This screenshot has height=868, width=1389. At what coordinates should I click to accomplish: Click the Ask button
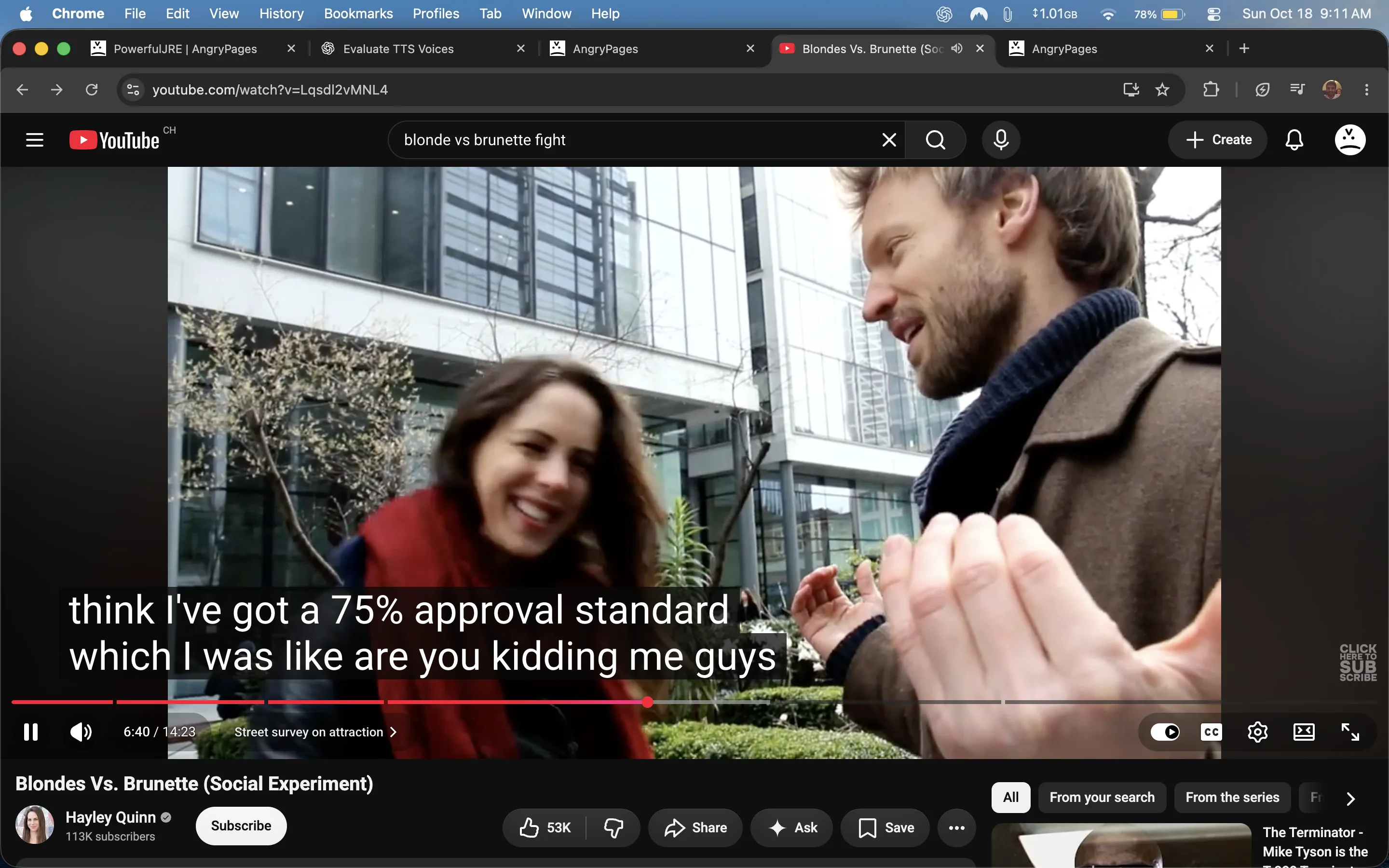(791, 827)
